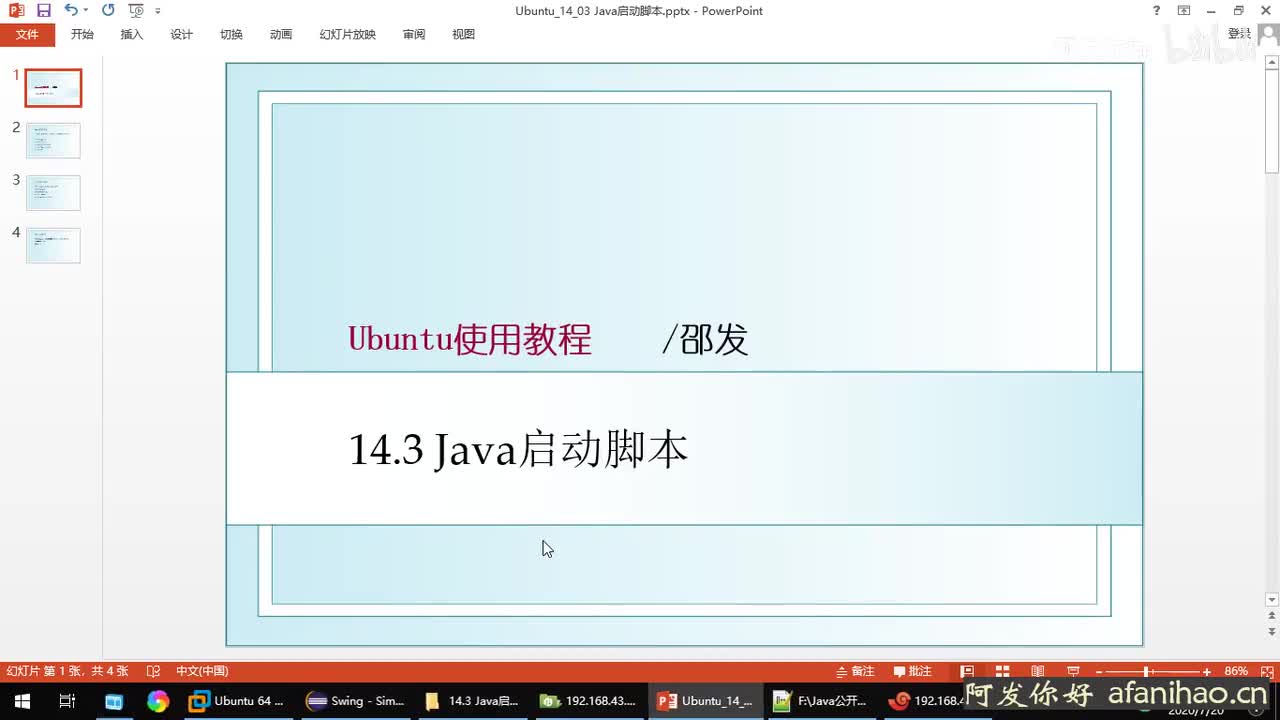Click the vertical scrollbar up arrow

tap(1272, 63)
